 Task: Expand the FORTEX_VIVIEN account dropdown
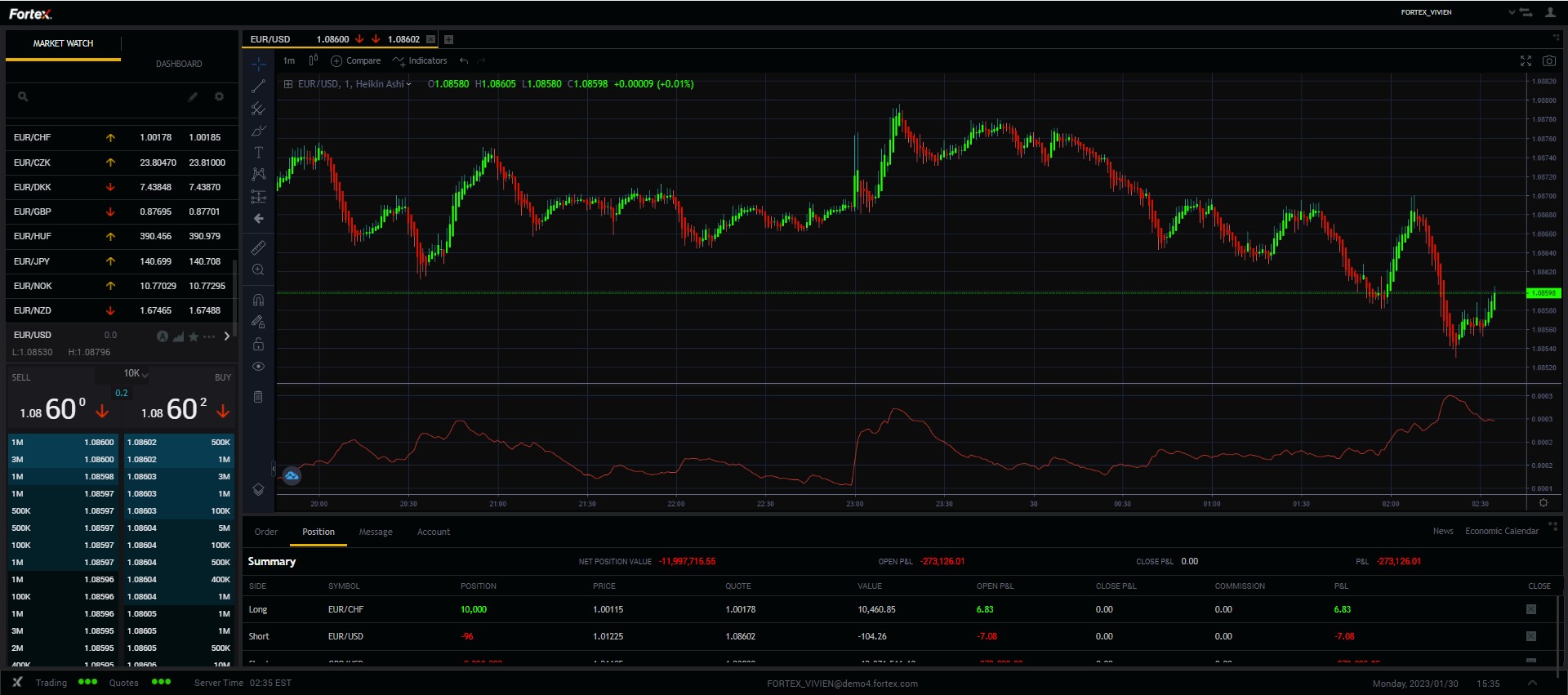tap(1512, 12)
